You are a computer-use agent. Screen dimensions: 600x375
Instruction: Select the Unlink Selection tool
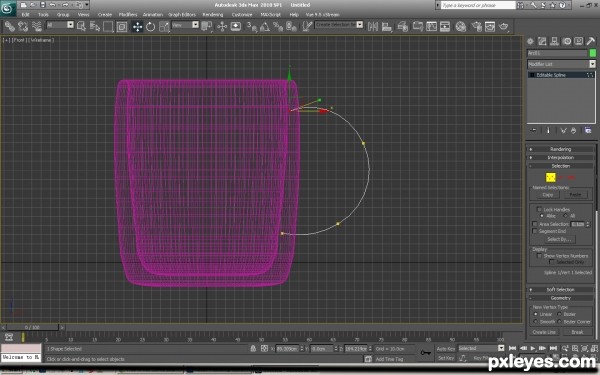pos(23,26)
